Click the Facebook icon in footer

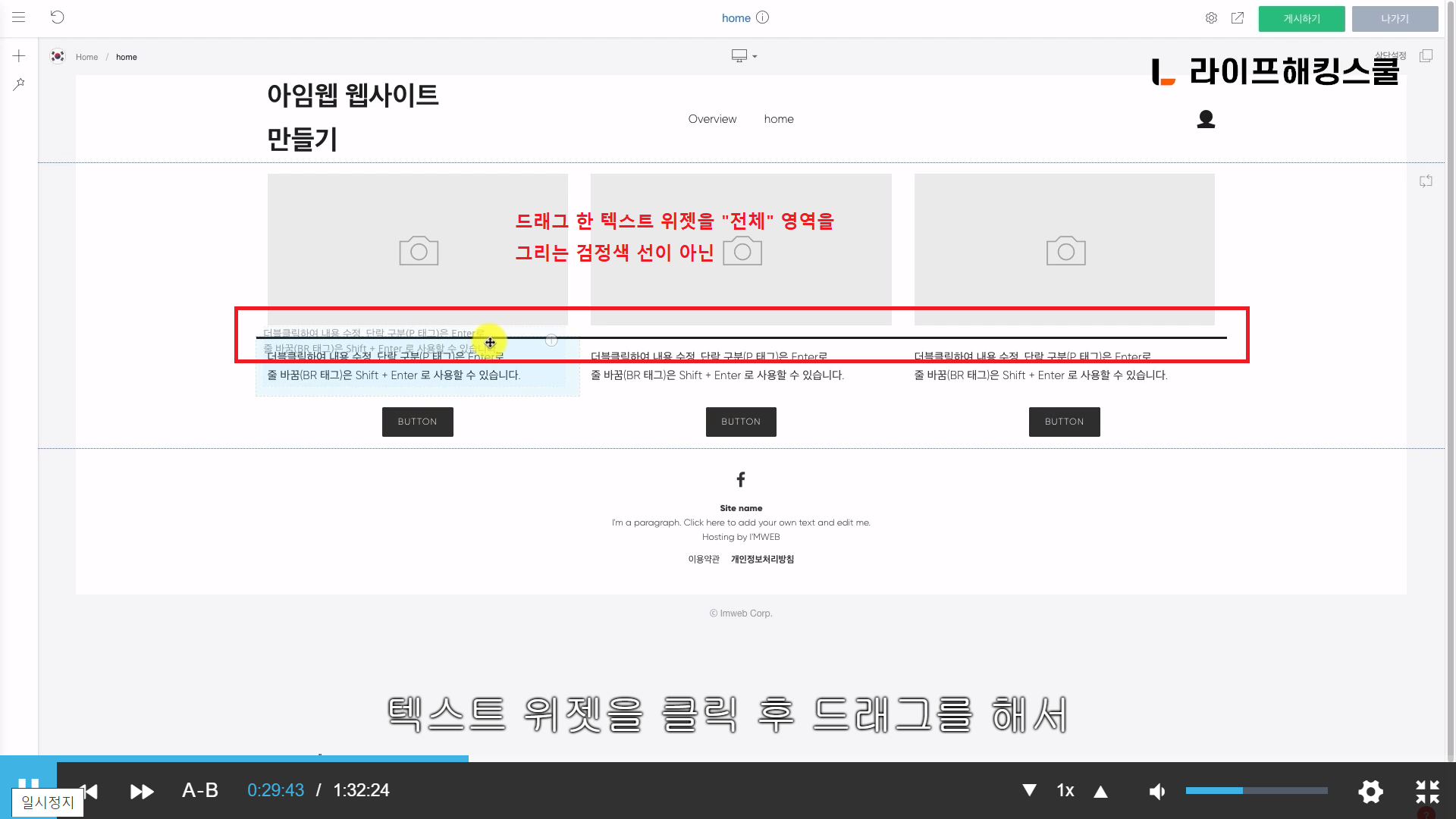pos(741,479)
